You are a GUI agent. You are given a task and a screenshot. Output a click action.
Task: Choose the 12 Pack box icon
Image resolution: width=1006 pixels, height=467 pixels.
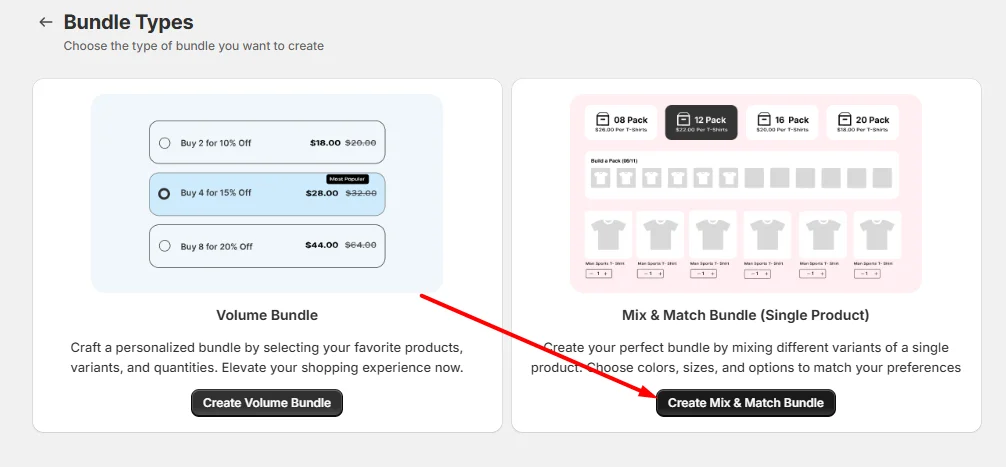683,120
